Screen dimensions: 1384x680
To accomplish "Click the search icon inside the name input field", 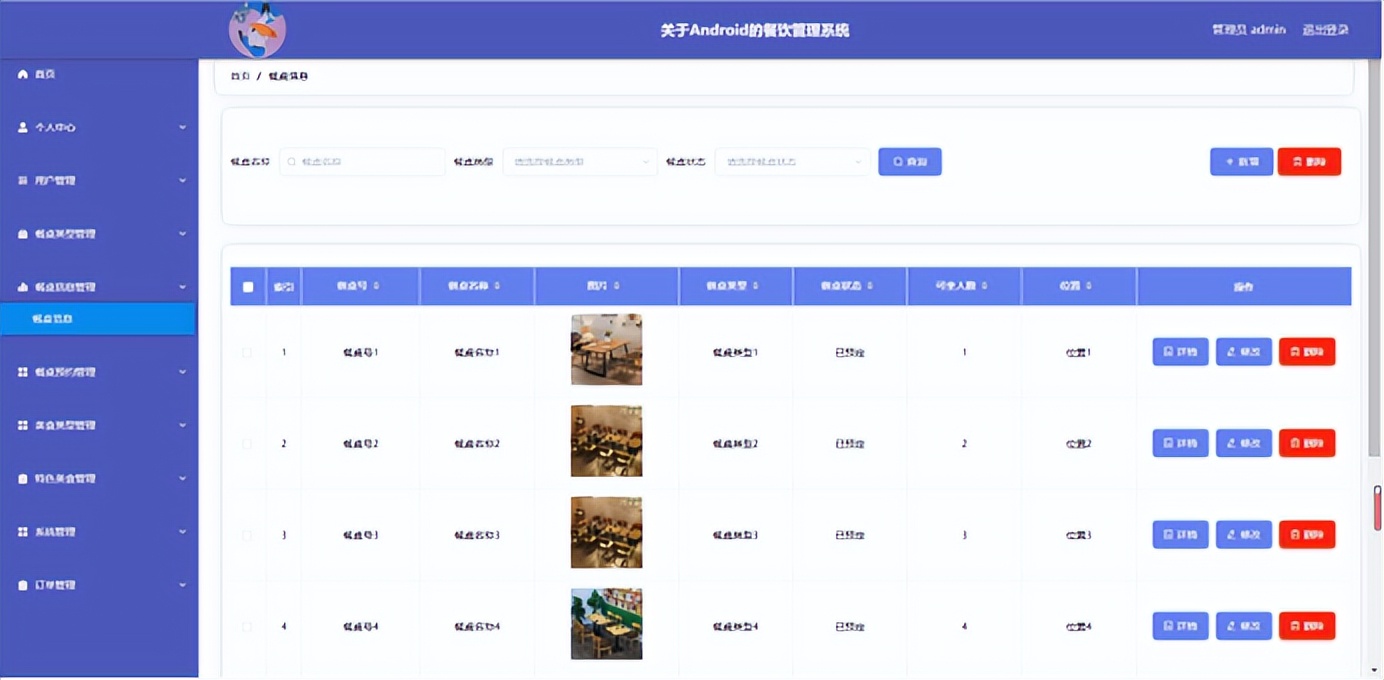I will pos(290,161).
